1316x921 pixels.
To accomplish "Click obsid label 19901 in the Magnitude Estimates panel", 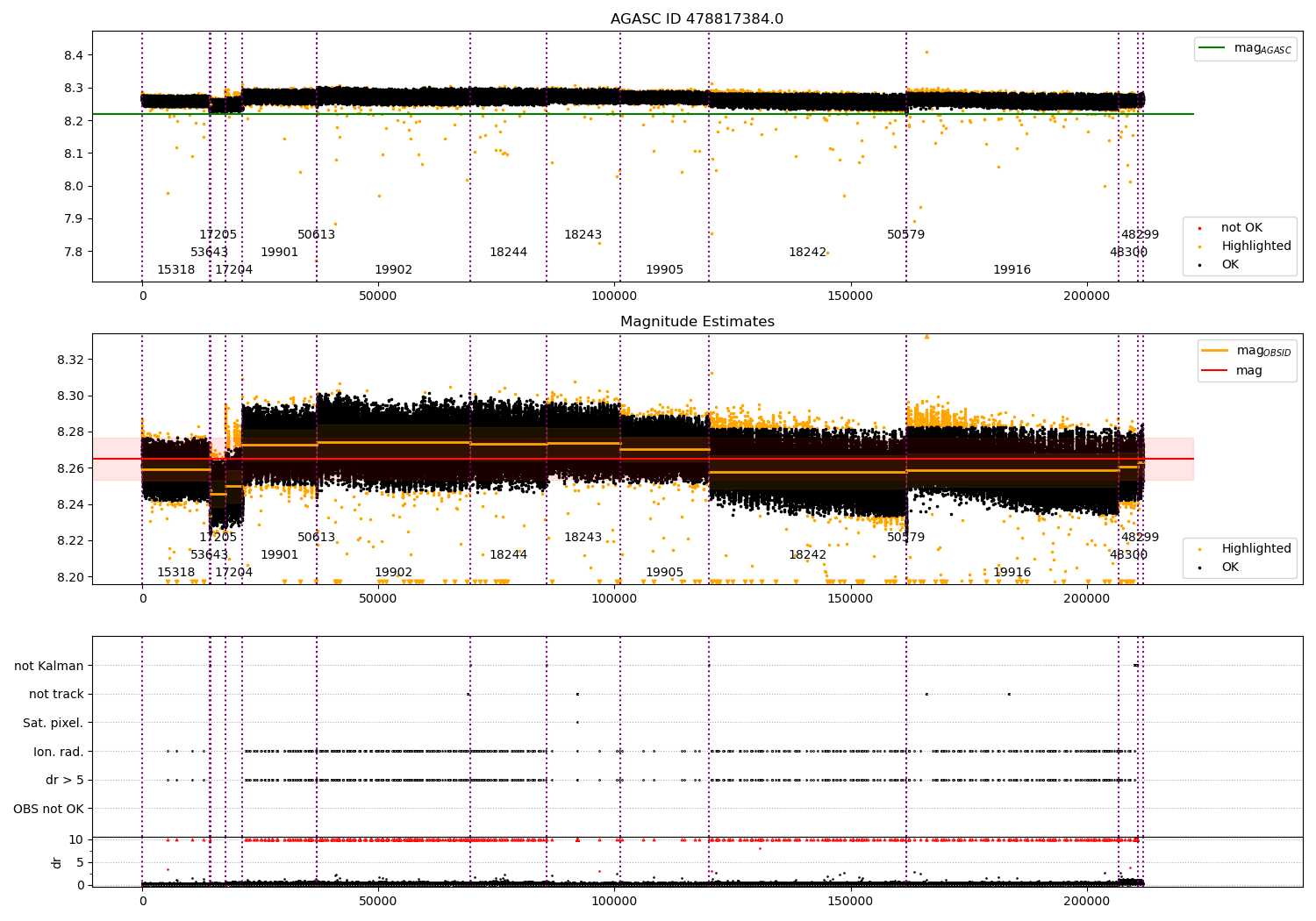I will coord(280,555).
